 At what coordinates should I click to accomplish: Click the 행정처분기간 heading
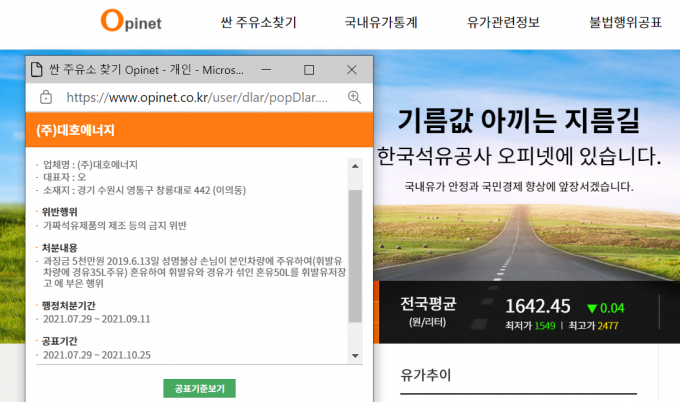[69, 306]
